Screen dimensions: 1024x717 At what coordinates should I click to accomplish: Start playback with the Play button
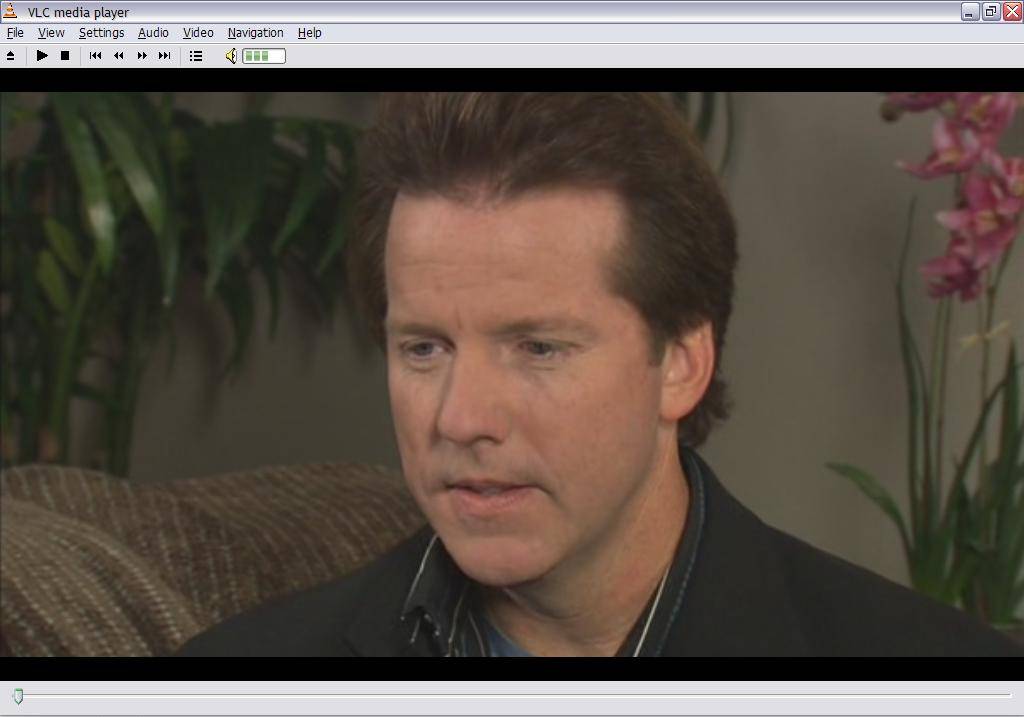point(42,56)
